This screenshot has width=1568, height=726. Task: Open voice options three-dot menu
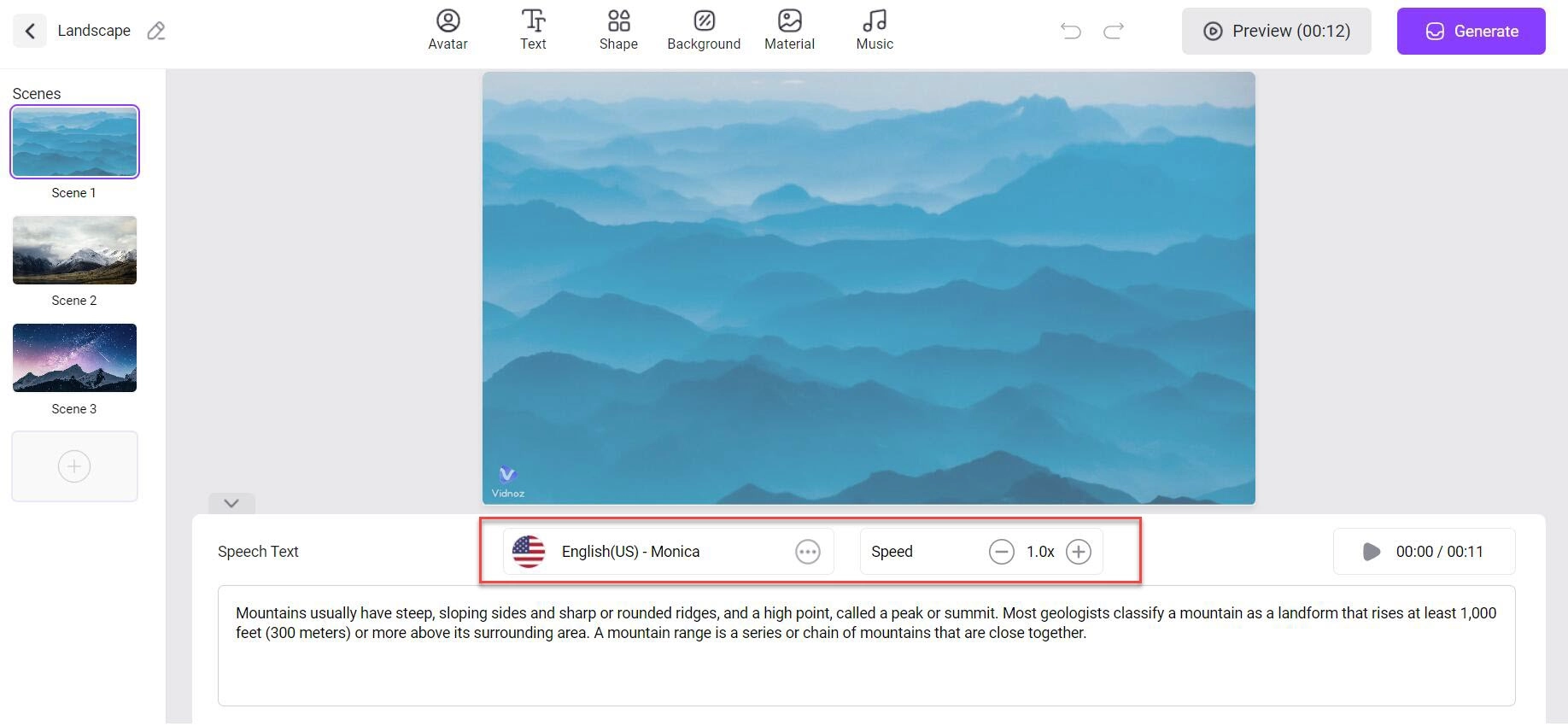click(807, 552)
